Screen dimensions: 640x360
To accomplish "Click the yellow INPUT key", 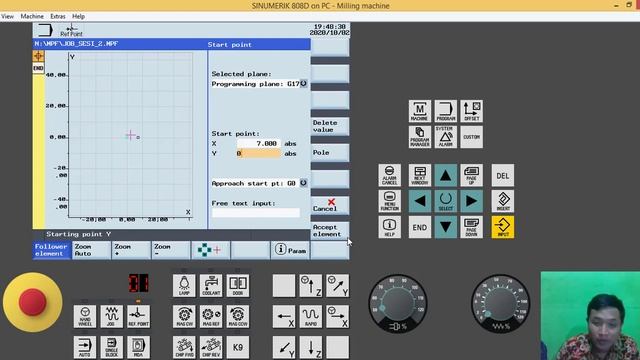I will coord(503,227).
